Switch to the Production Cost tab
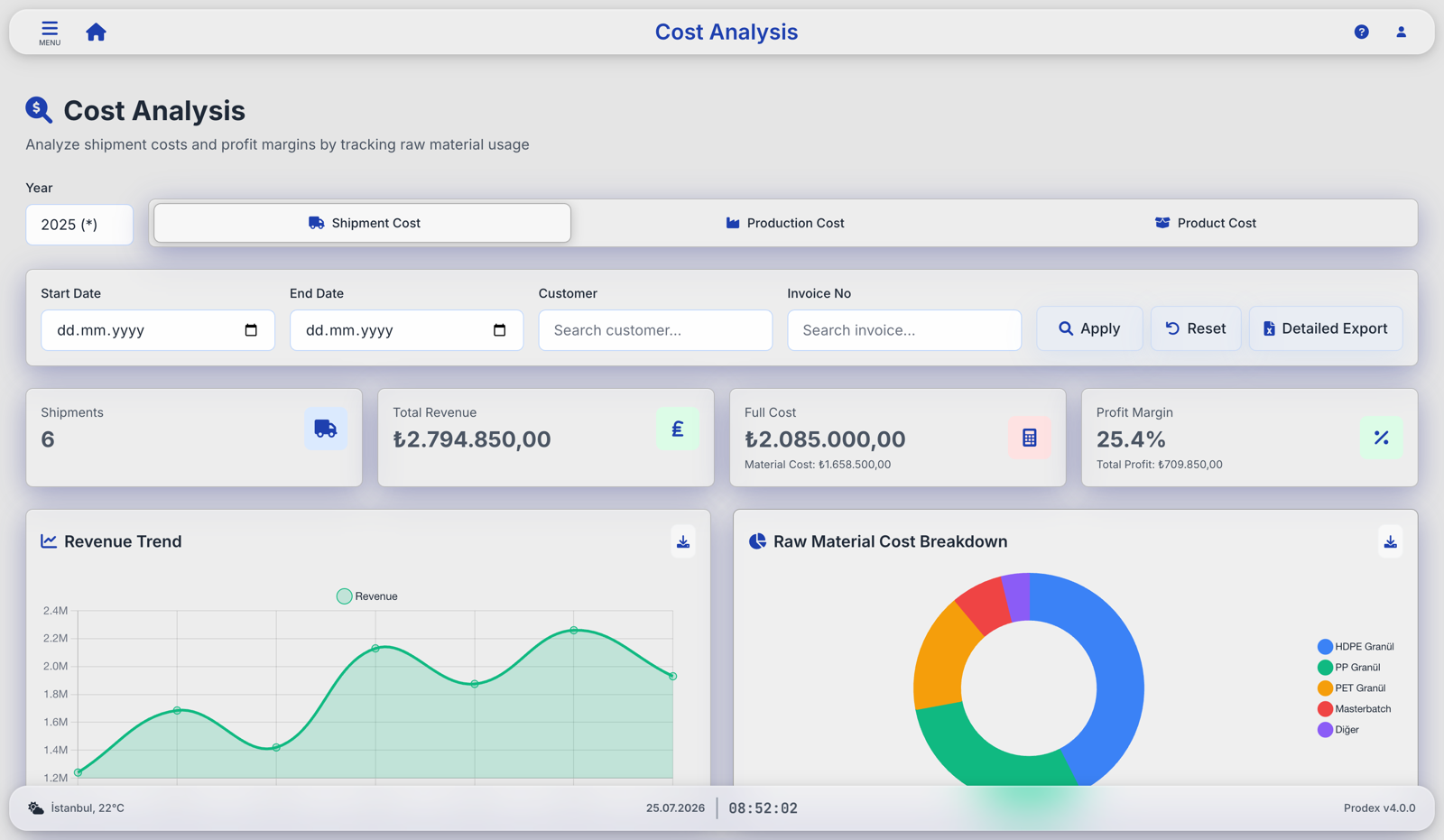Viewport: 1444px width, 840px height. pos(784,223)
